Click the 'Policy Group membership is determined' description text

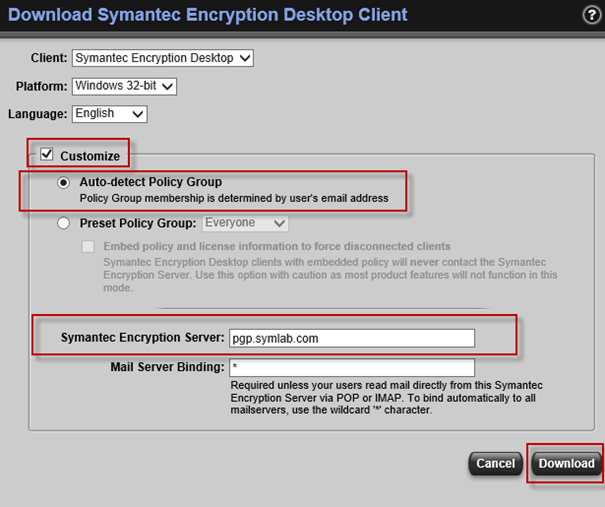[x=231, y=199]
